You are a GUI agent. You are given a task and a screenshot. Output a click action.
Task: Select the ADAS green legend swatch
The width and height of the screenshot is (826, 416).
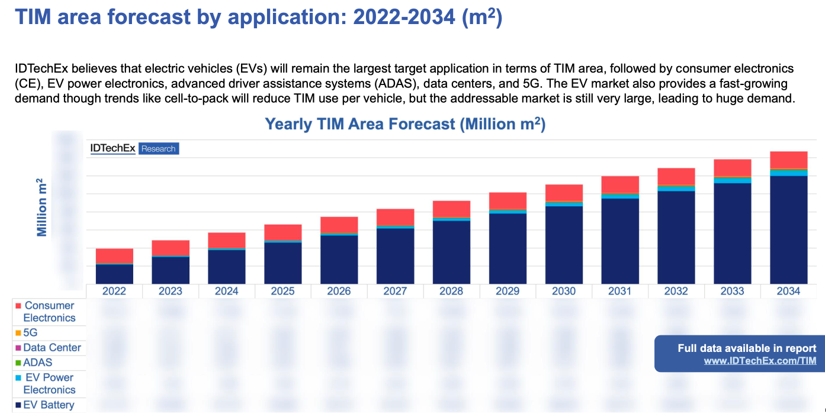tap(18, 363)
